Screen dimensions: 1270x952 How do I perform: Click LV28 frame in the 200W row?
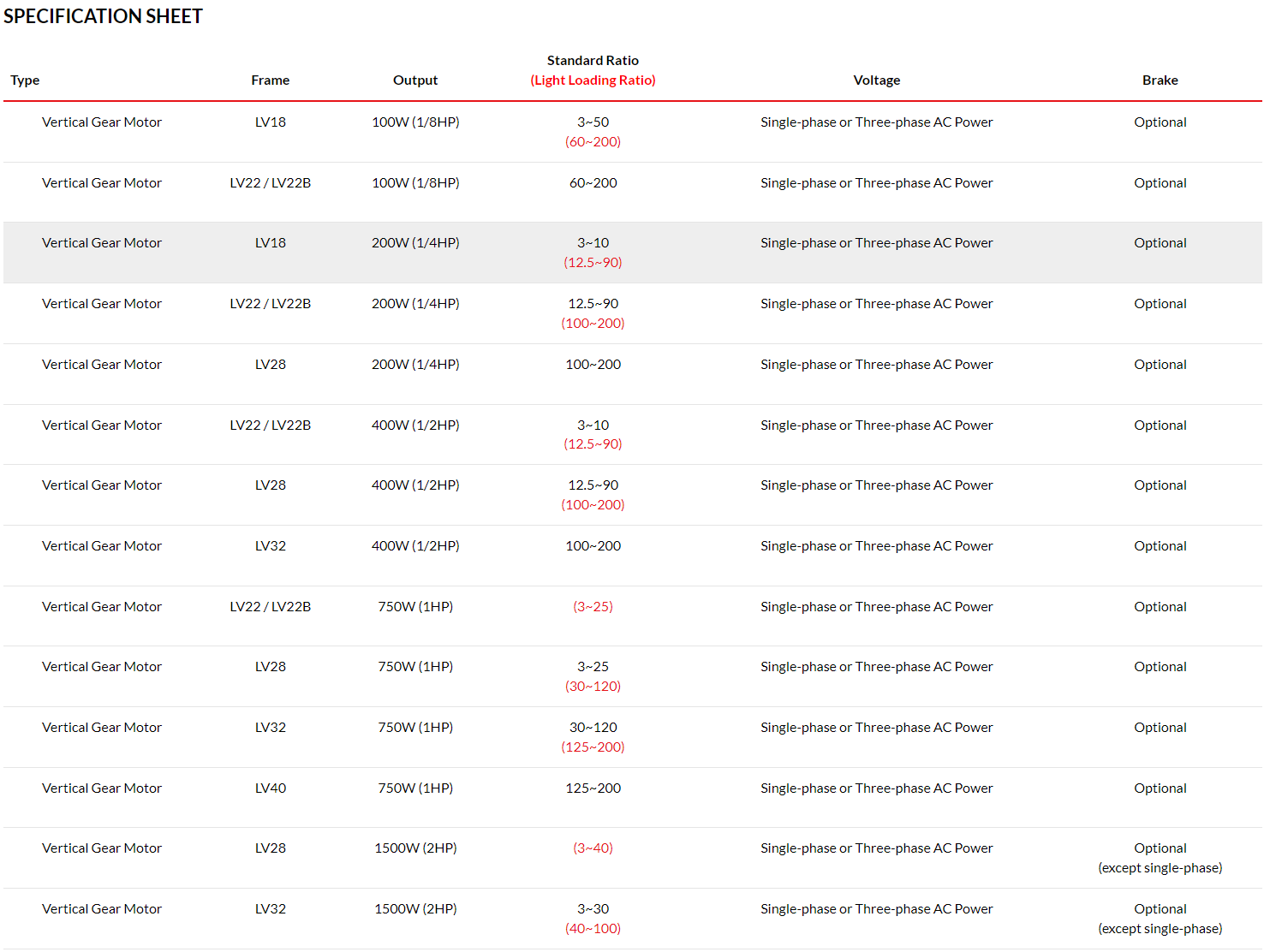(271, 365)
